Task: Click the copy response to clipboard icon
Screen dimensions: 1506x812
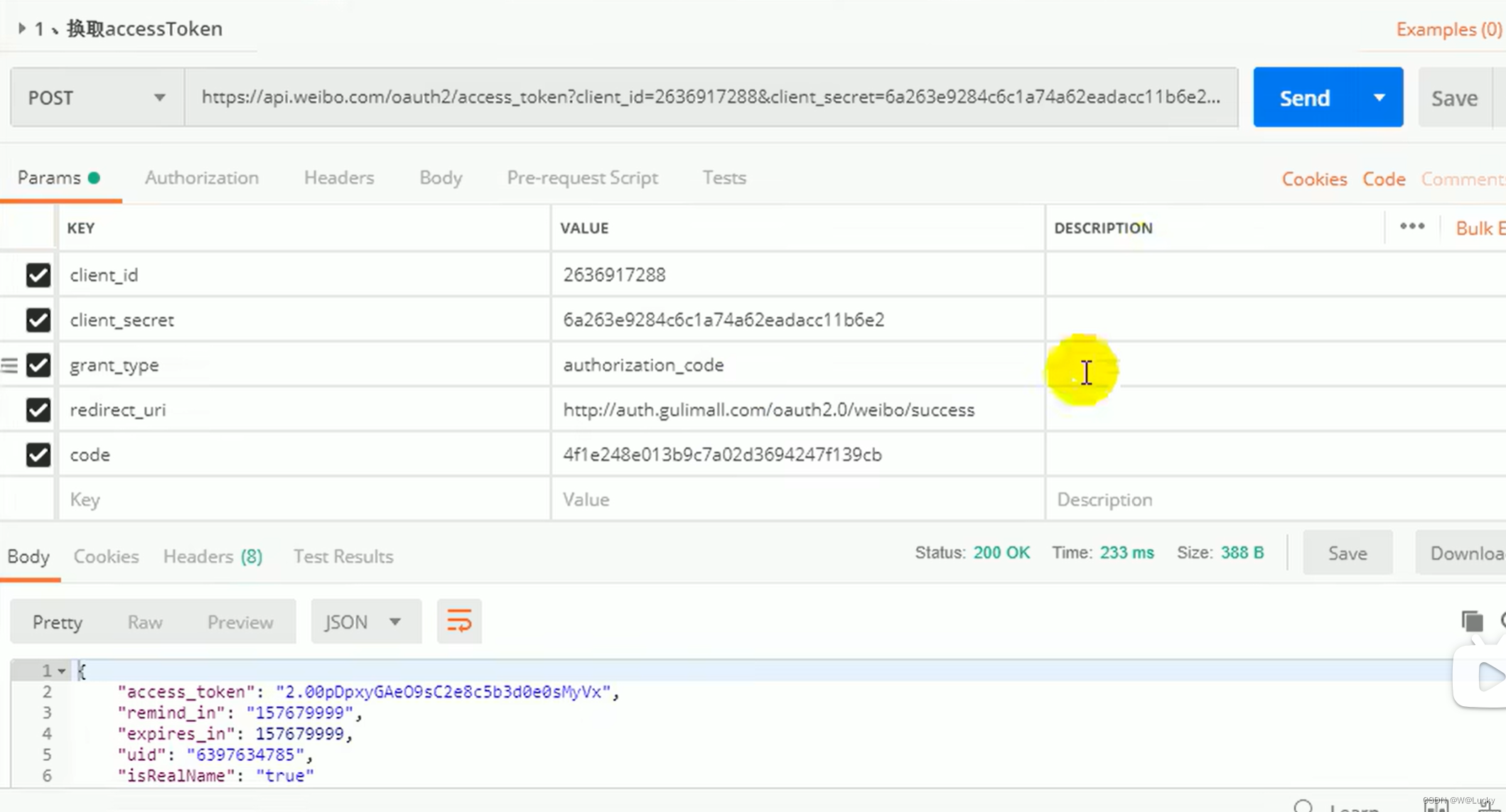Action: click(x=1472, y=622)
